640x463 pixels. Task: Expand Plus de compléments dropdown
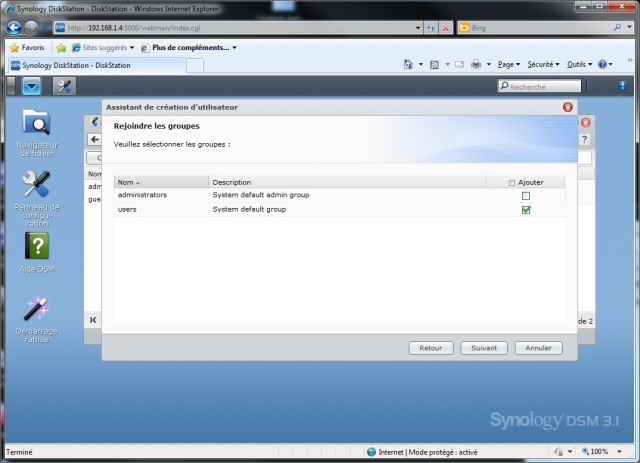pos(234,48)
